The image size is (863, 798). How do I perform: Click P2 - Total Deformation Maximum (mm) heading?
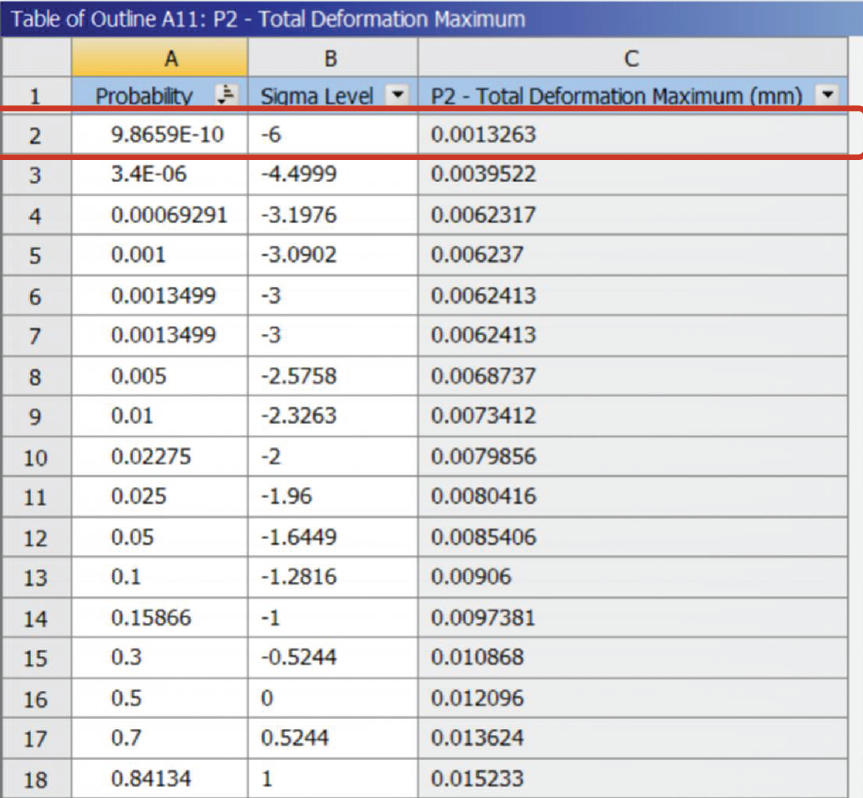(x=616, y=96)
